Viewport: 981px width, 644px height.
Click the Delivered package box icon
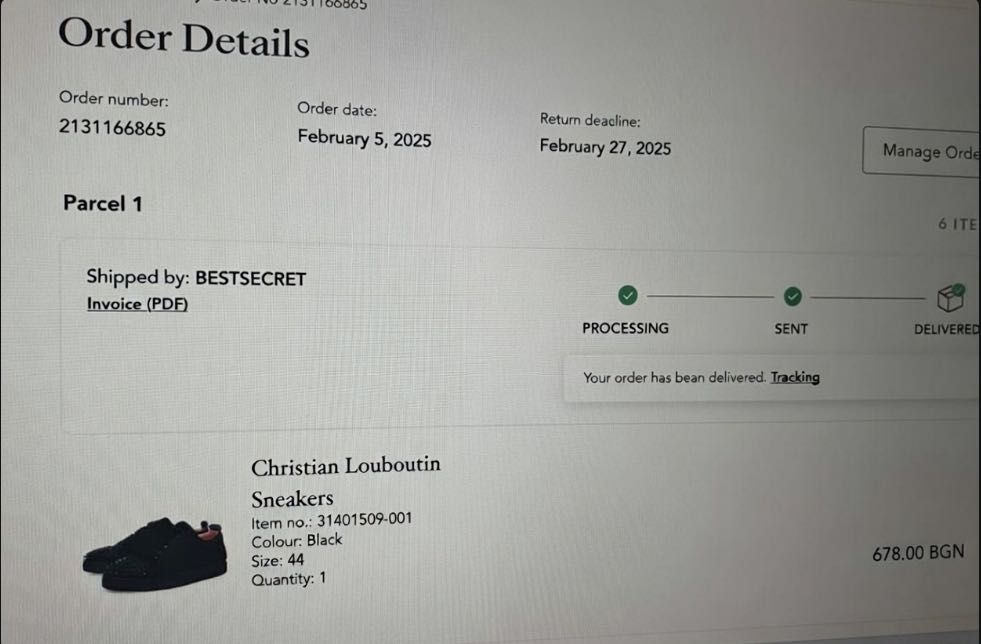(949, 297)
